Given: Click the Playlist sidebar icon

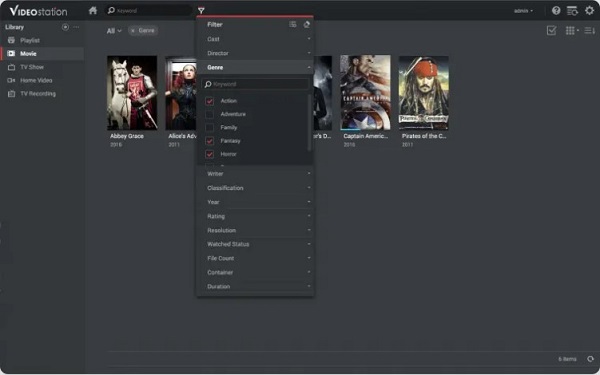Looking at the screenshot, I should pos(11,40).
